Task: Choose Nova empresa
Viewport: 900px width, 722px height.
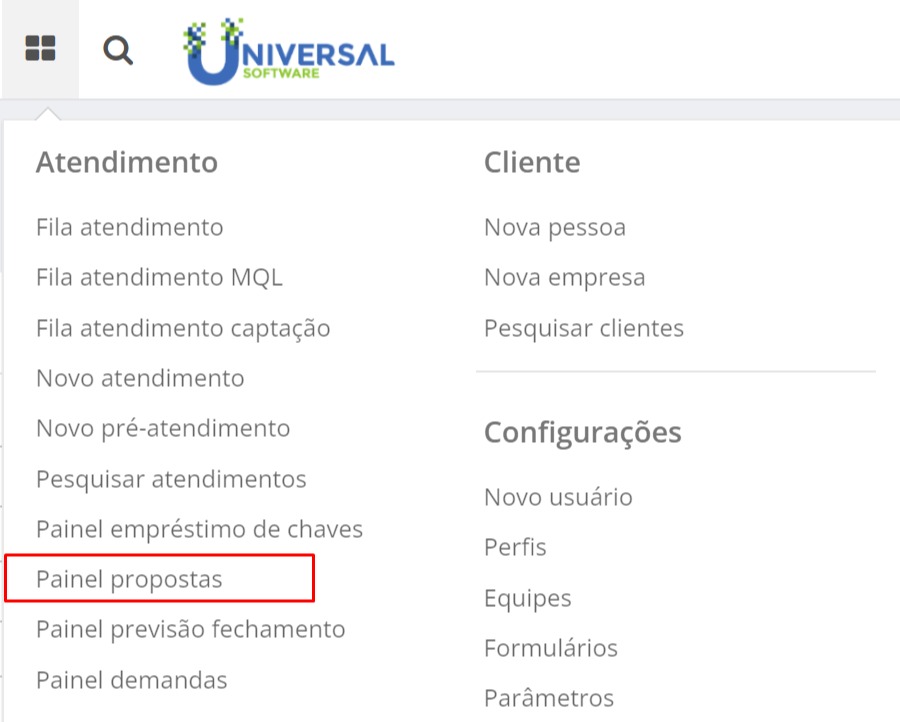Action: click(565, 278)
